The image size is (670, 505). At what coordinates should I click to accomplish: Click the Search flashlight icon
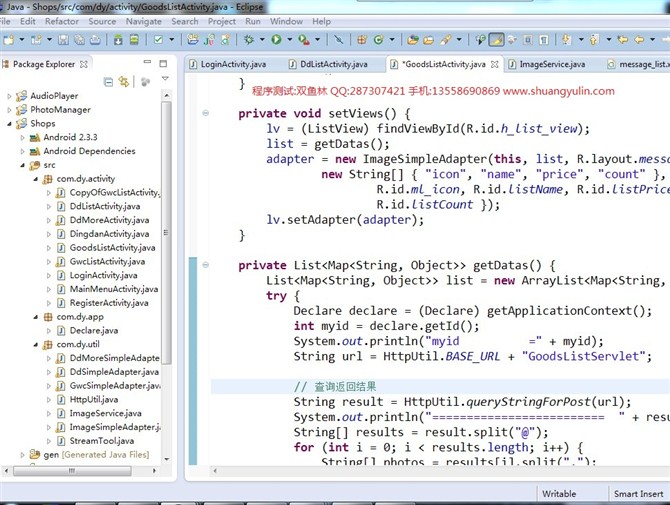pyautogui.click(x=446, y=40)
